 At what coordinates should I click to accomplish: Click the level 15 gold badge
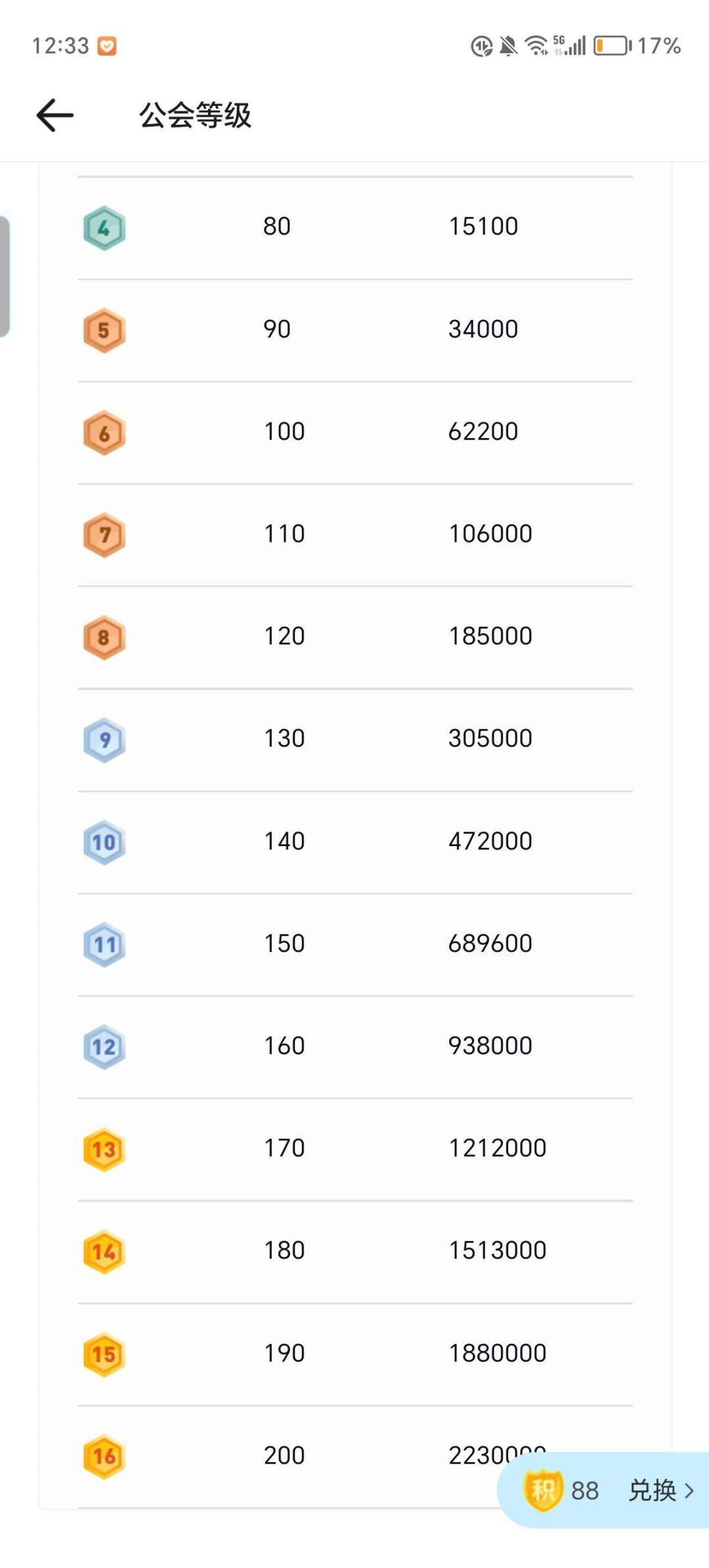pyautogui.click(x=104, y=1354)
